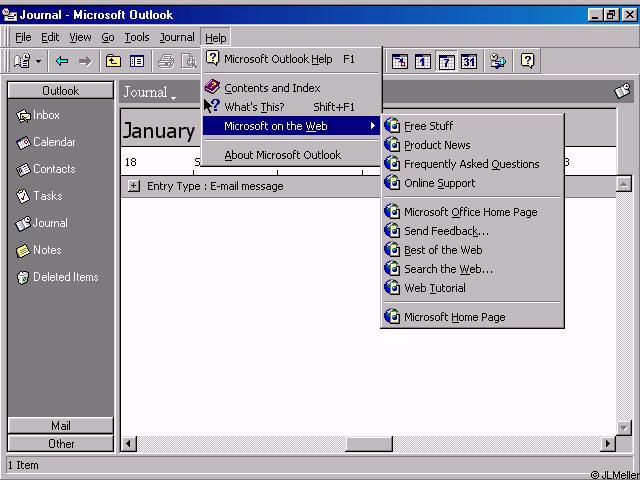The width and height of the screenshot is (640, 480).
Task: Open the Go menu
Action: click(x=108, y=38)
